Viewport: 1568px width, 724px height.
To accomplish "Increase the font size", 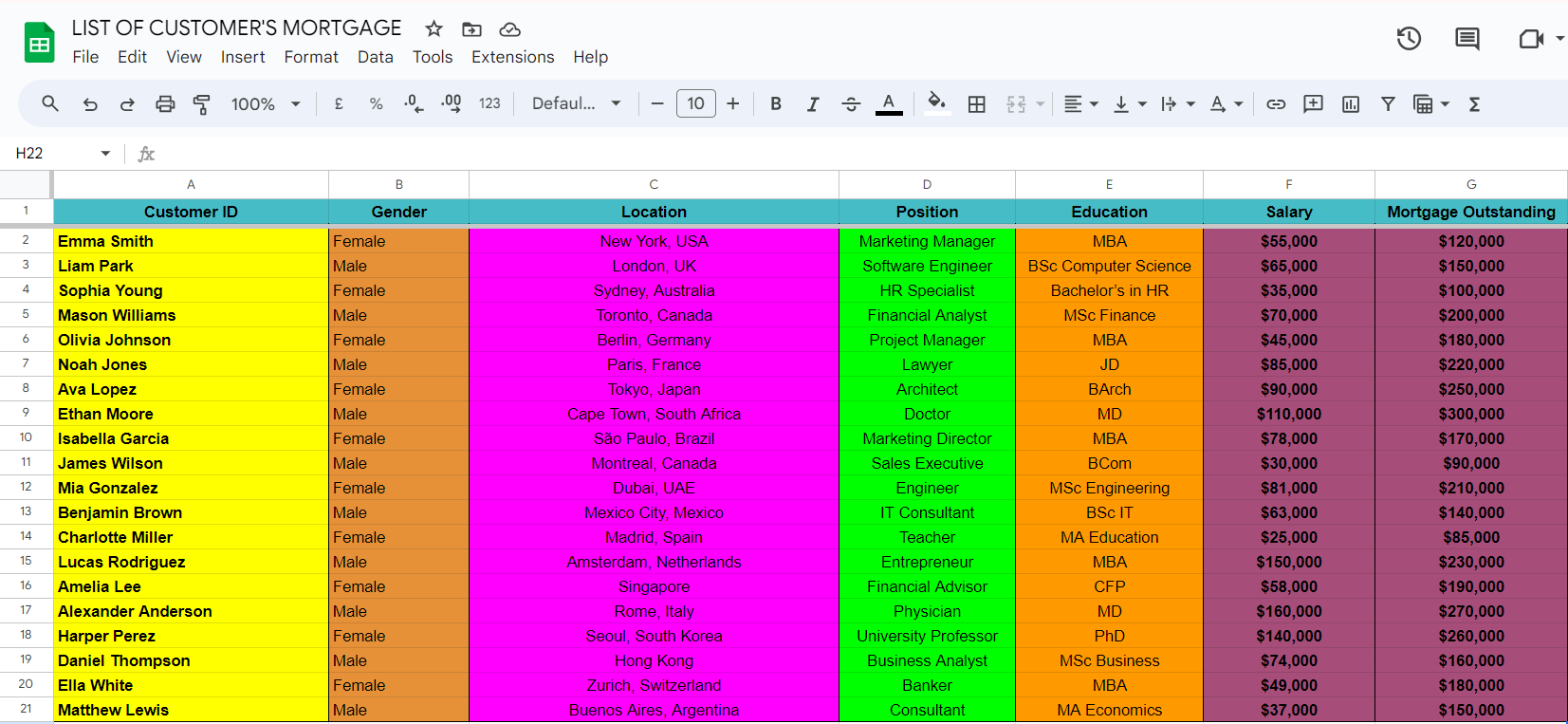I will pos(733,104).
